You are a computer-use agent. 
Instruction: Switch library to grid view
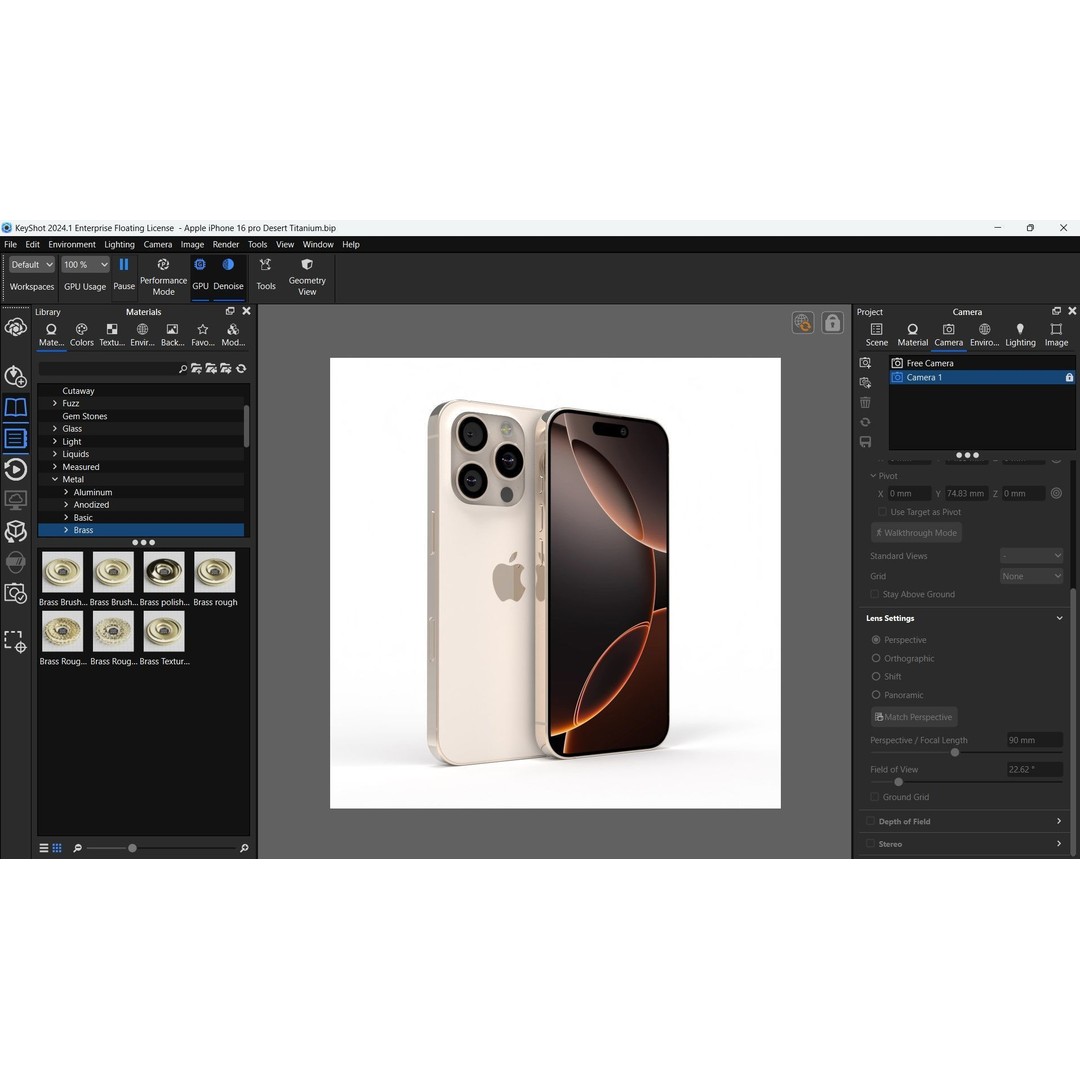pyautogui.click(x=57, y=848)
